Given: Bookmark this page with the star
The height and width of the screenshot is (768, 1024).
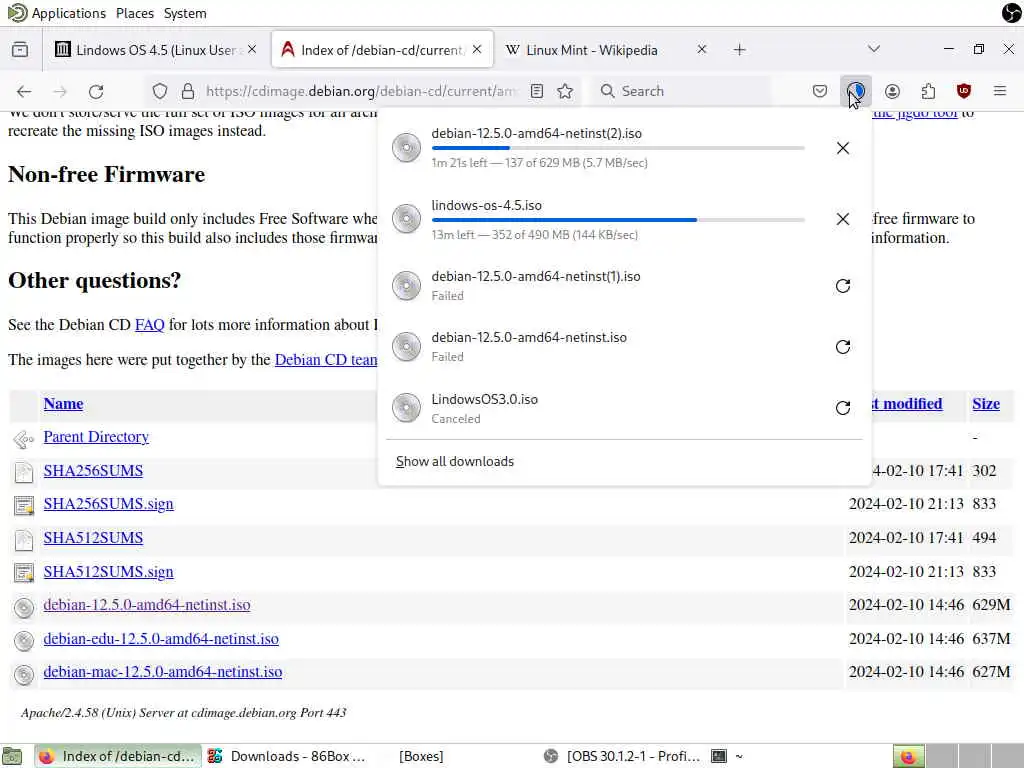Looking at the screenshot, I should point(566,91).
